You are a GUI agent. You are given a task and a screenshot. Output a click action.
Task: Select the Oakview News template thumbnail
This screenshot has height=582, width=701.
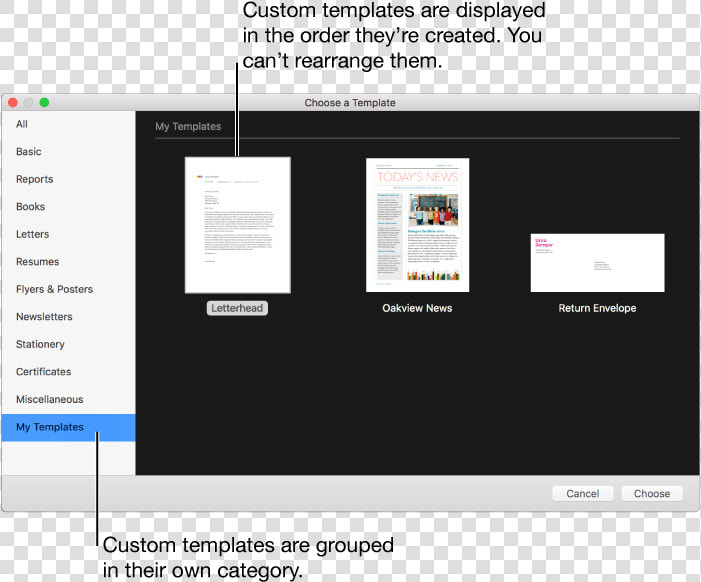pos(418,225)
